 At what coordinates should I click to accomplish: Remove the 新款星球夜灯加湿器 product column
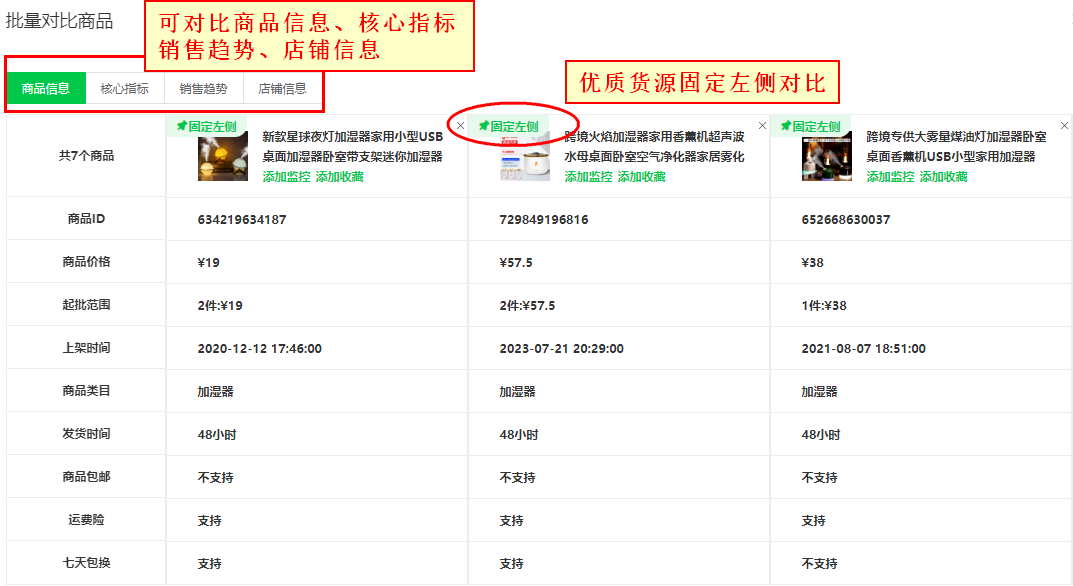pyautogui.click(x=461, y=125)
